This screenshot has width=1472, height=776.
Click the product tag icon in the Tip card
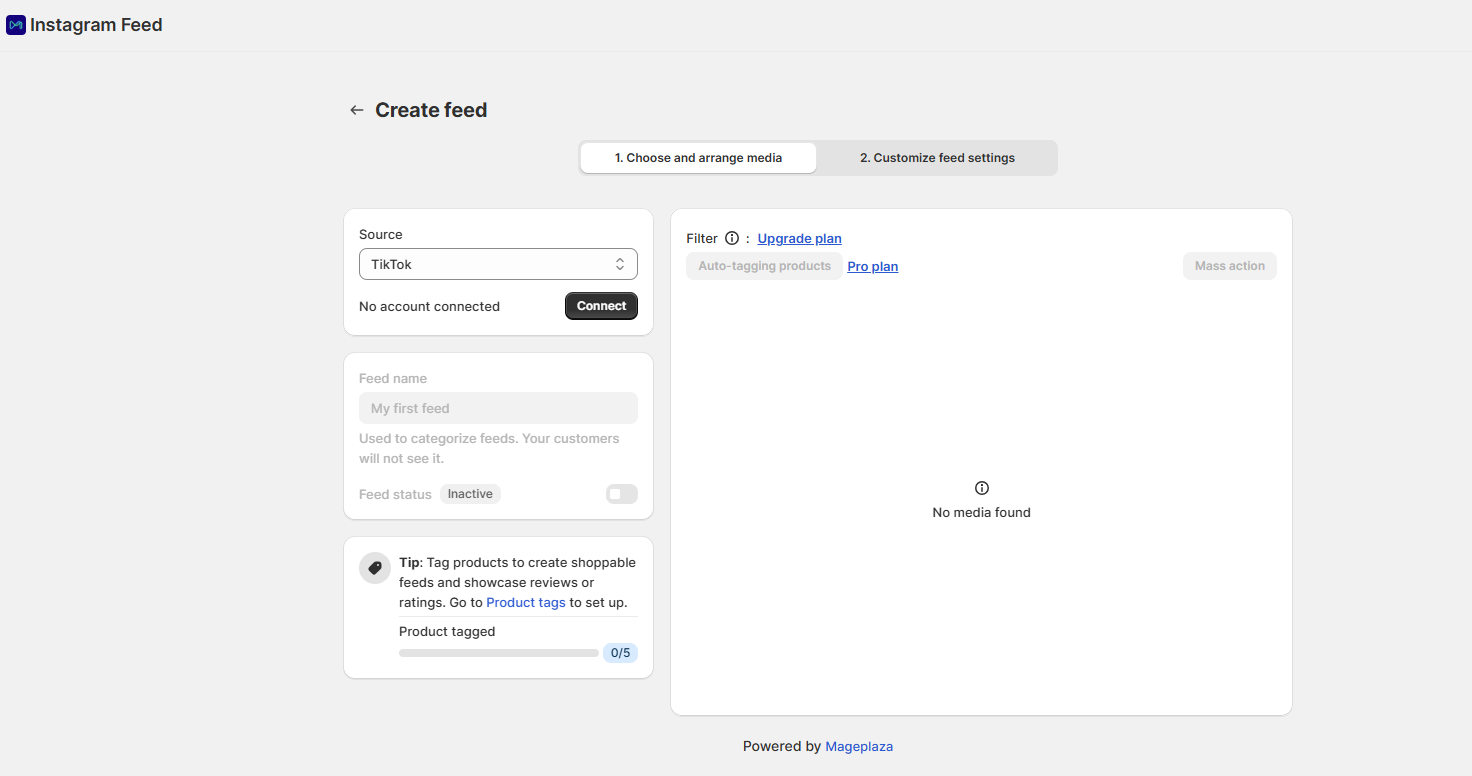pyautogui.click(x=375, y=568)
